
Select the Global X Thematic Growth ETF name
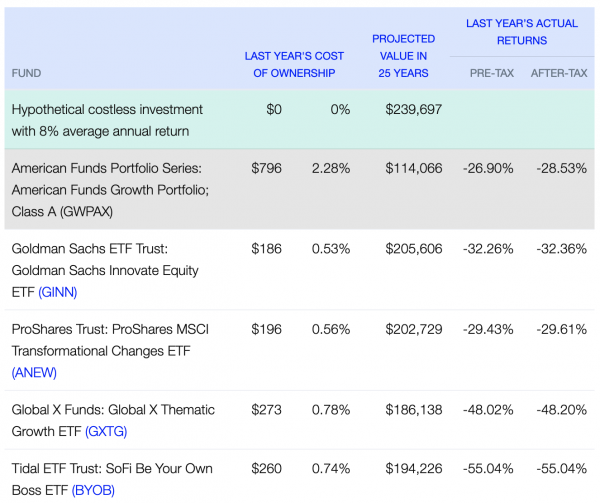pyautogui.click(x=113, y=420)
